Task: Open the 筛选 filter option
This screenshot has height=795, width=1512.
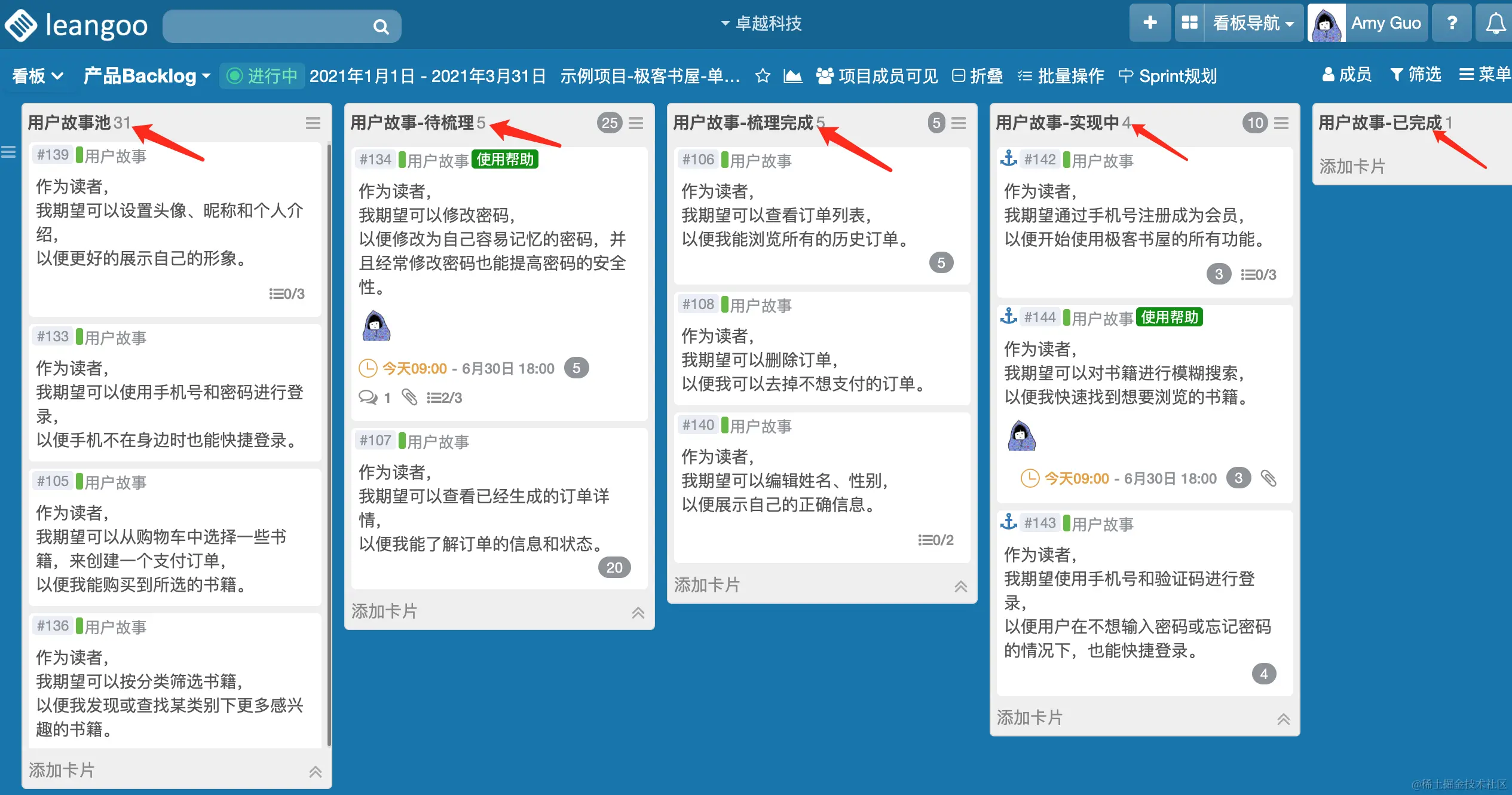Action: point(1415,75)
